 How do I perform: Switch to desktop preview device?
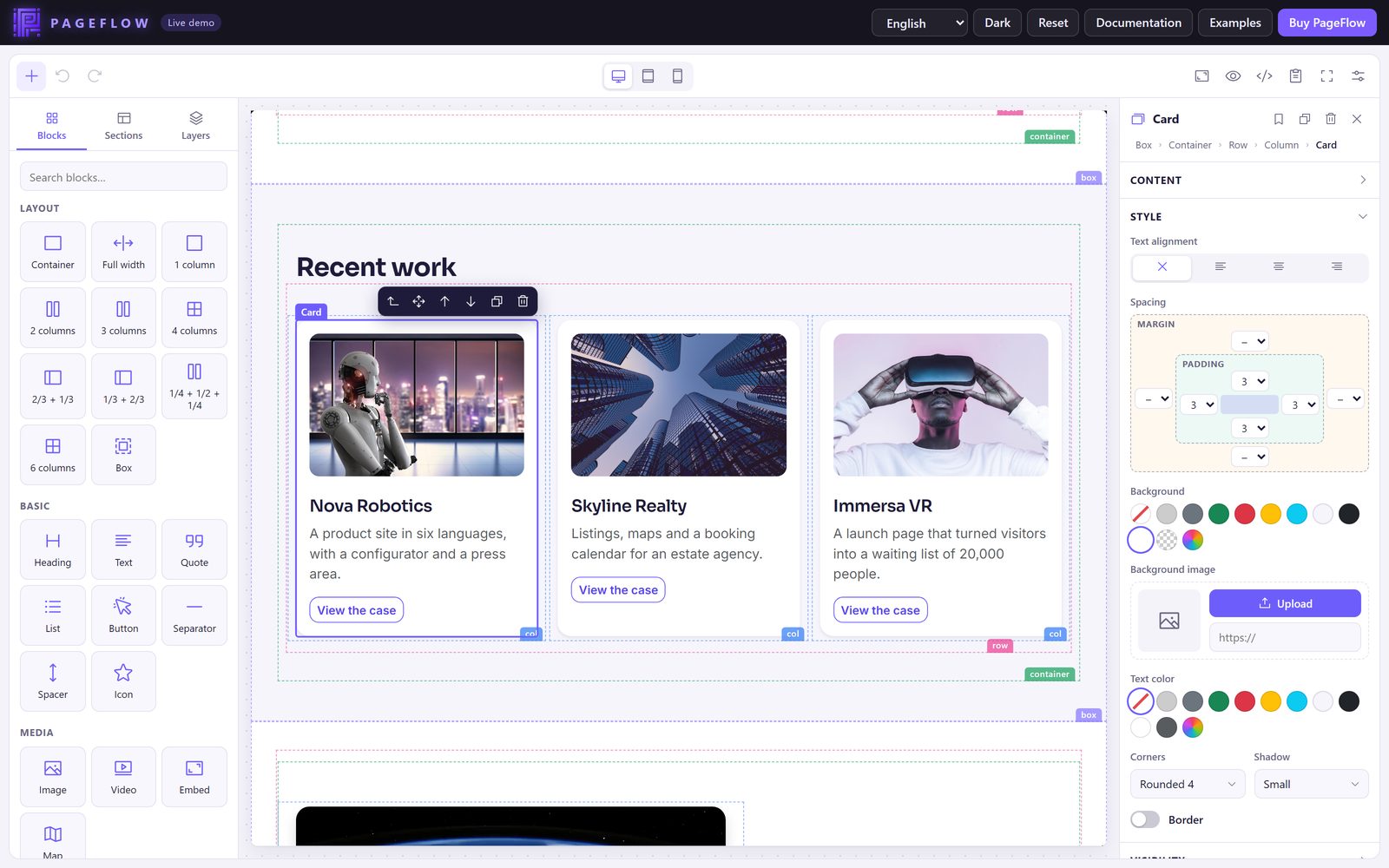[x=618, y=76]
